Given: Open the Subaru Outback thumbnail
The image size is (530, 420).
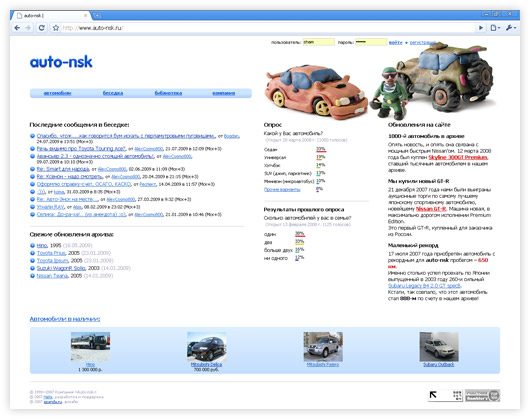Looking at the screenshot, I should 439,347.
